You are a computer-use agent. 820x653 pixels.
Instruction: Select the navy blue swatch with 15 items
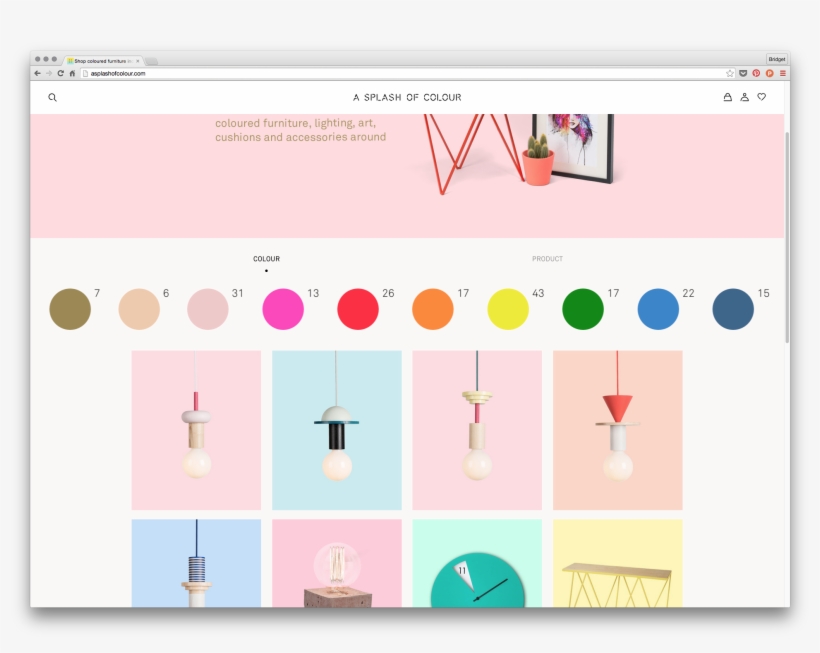733,309
